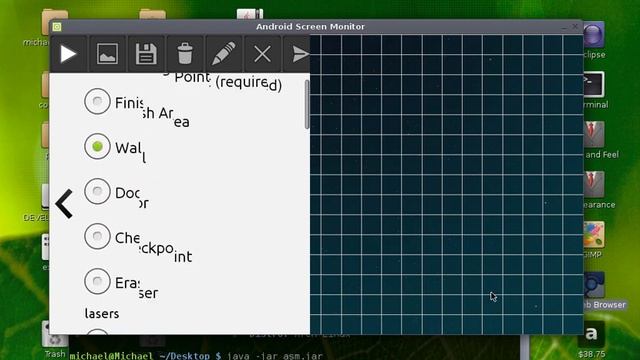Viewport: 640px width, 360px height.
Task: Click the play level toolbar icon
Action: coord(68,54)
